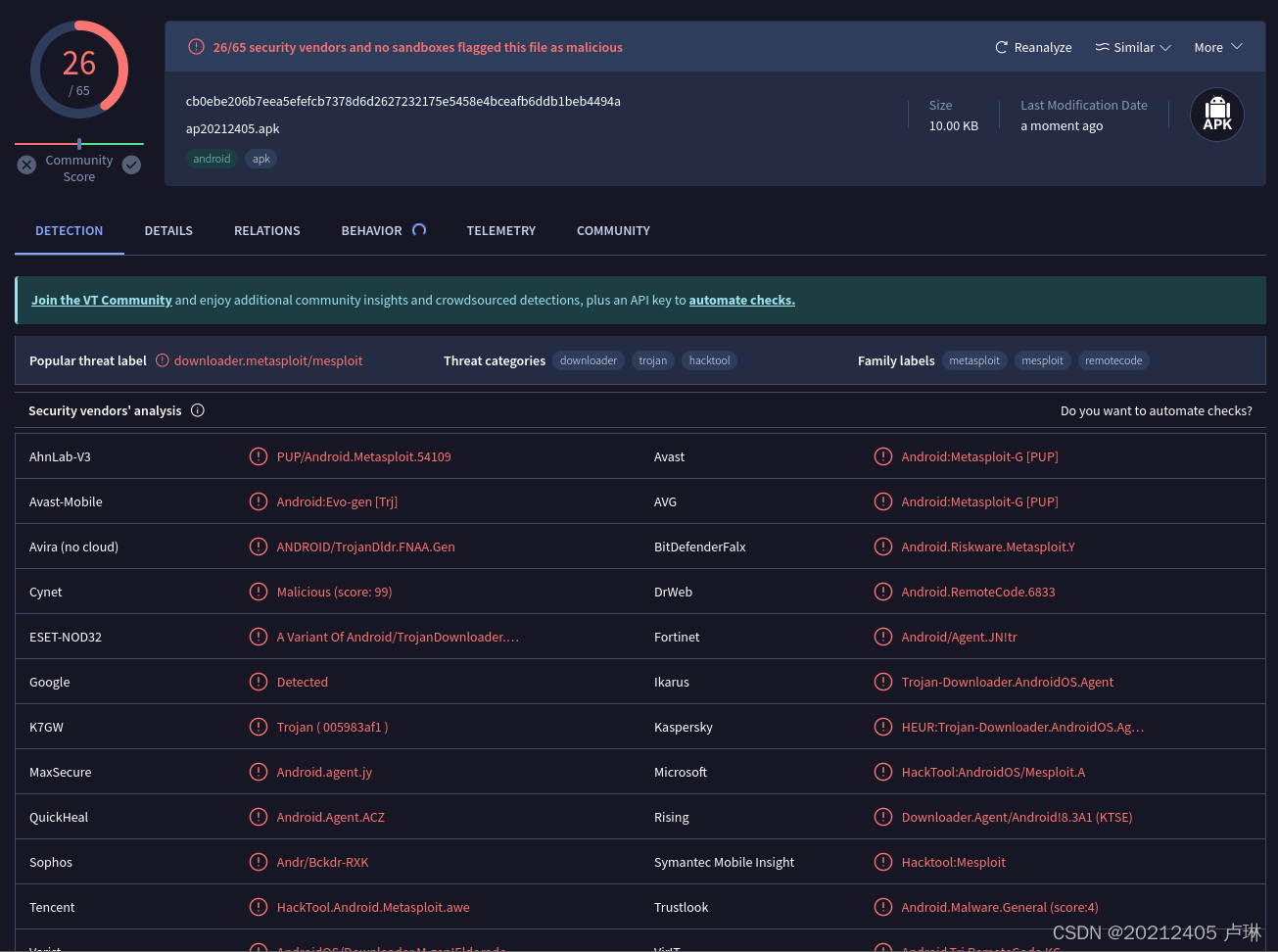Click the trojan threat category chip
1278x952 pixels.
653,360
